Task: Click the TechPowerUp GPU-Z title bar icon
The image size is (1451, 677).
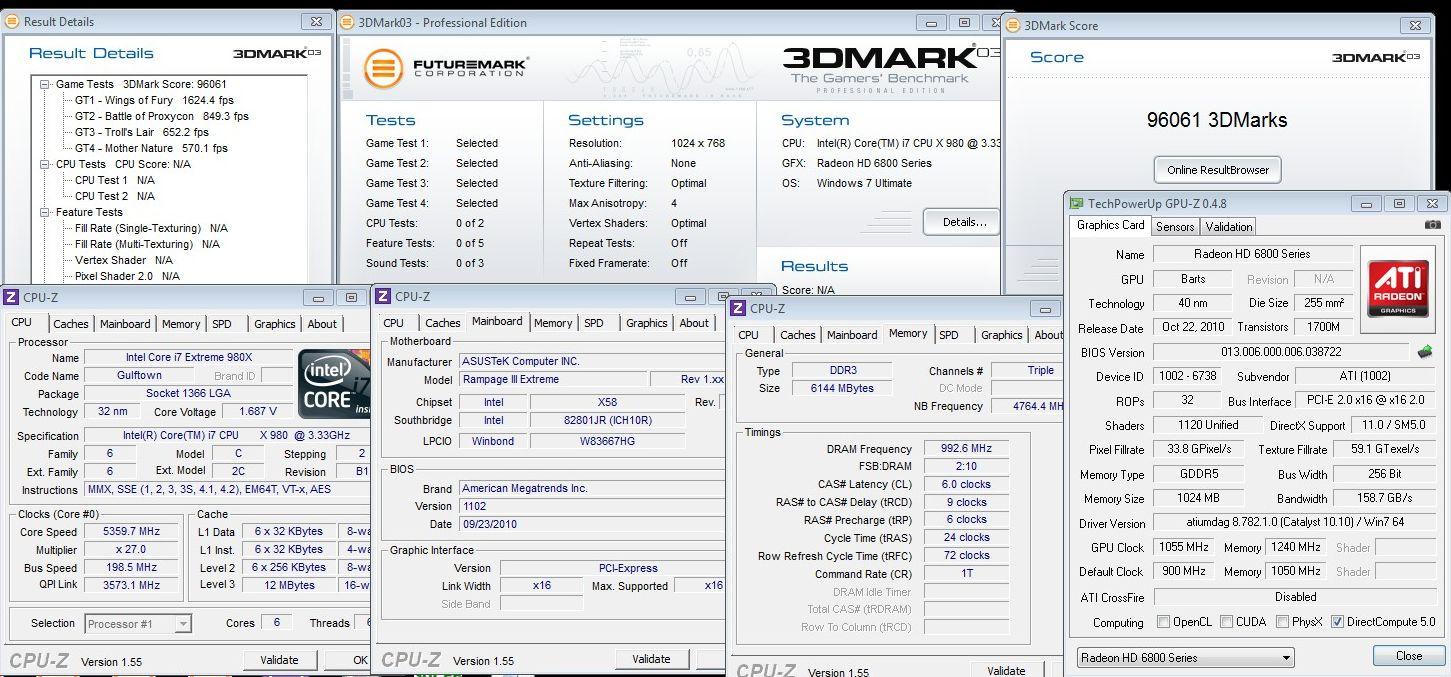Action: (1077, 203)
